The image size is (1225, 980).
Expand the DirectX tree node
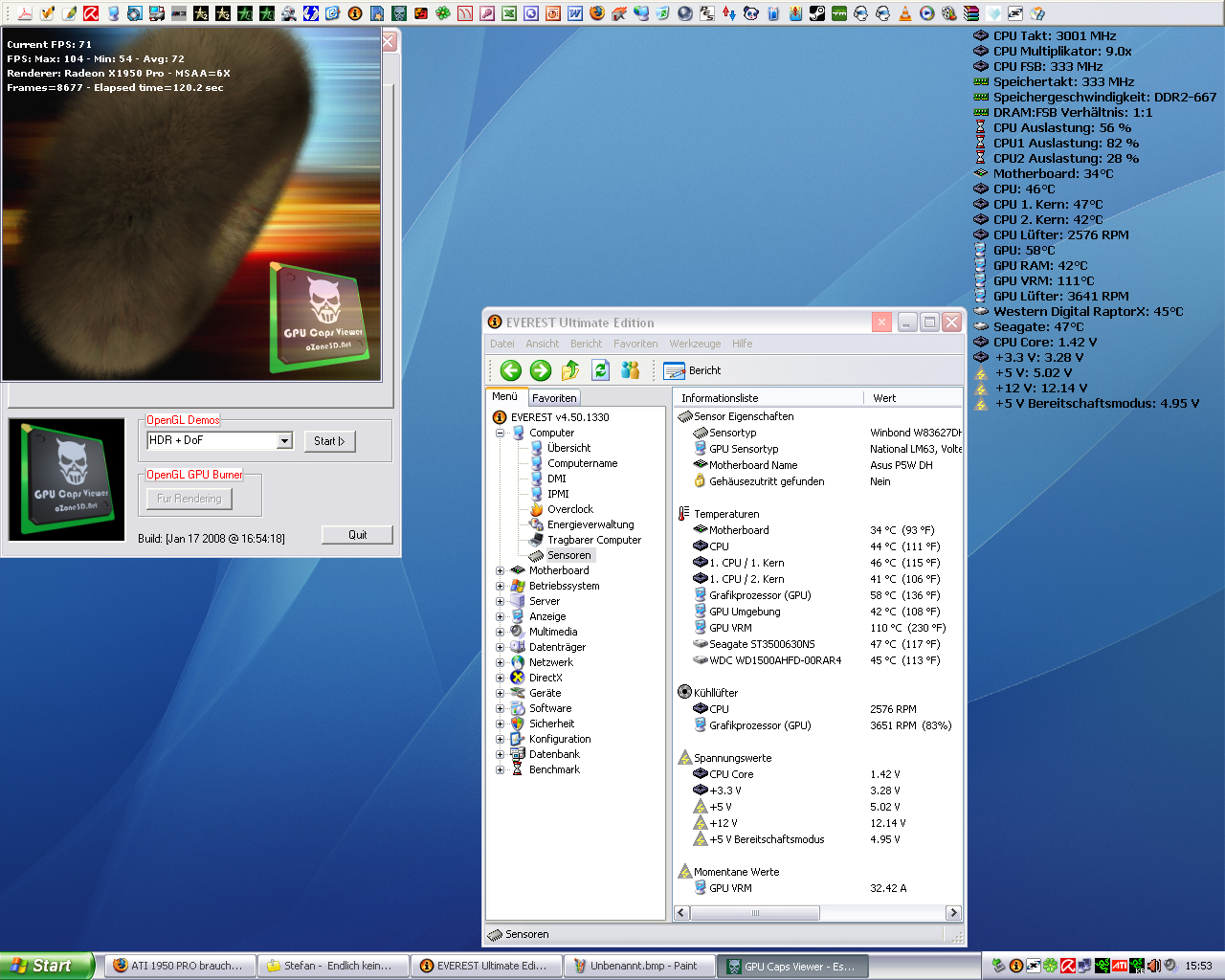500,678
